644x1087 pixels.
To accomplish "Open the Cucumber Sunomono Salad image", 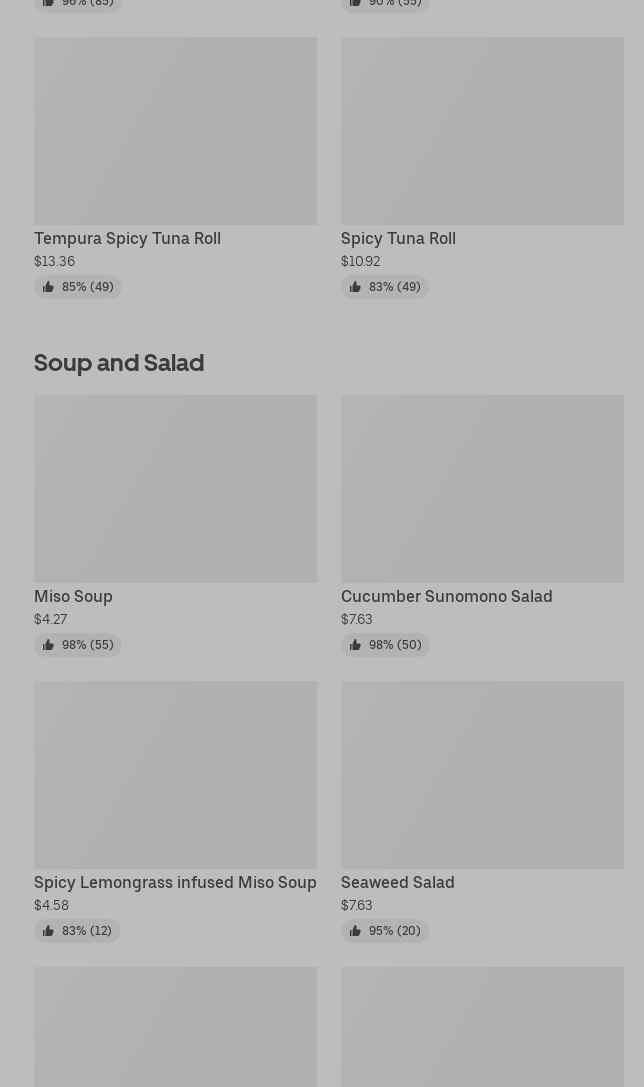I will [x=482, y=488].
